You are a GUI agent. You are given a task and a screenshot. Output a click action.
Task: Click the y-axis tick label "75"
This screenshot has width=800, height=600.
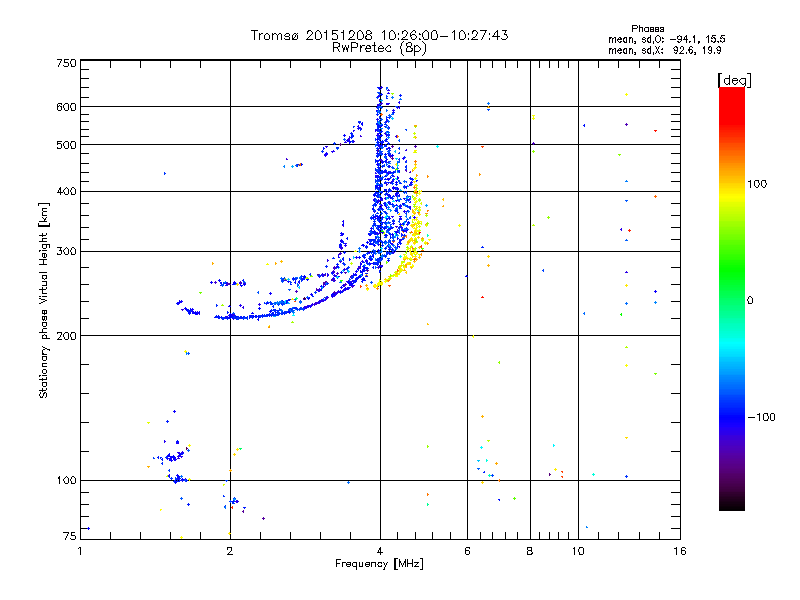(70, 536)
